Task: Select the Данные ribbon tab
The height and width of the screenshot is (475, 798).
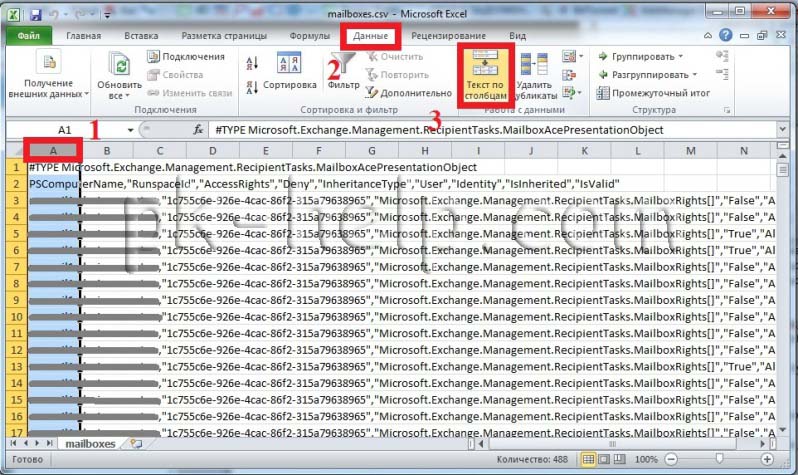Action: (x=370, y=36)
